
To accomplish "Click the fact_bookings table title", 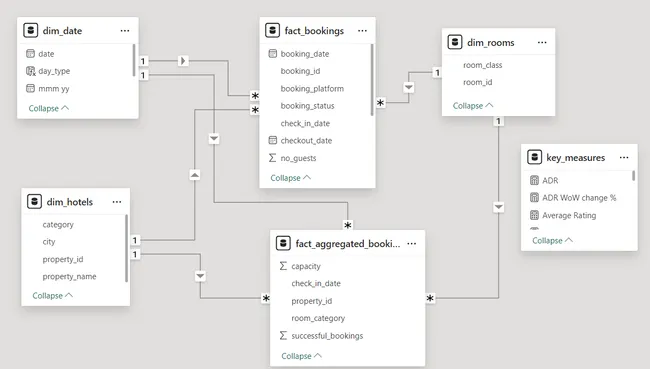I will (314, 31).
